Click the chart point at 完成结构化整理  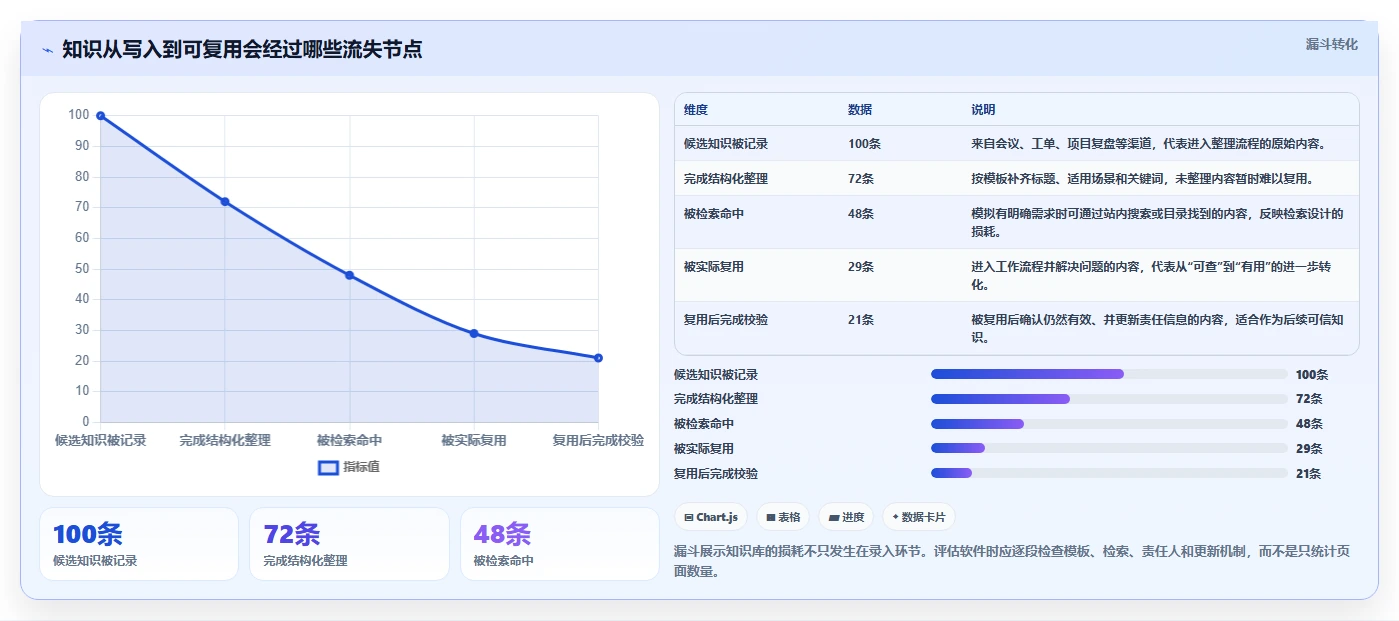point(225,202)
